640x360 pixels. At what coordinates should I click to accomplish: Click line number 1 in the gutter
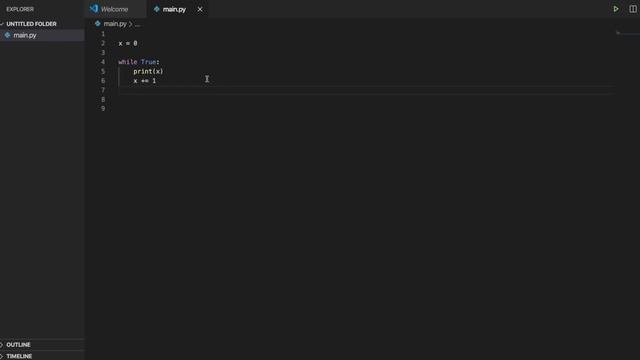tap(103, 34)
